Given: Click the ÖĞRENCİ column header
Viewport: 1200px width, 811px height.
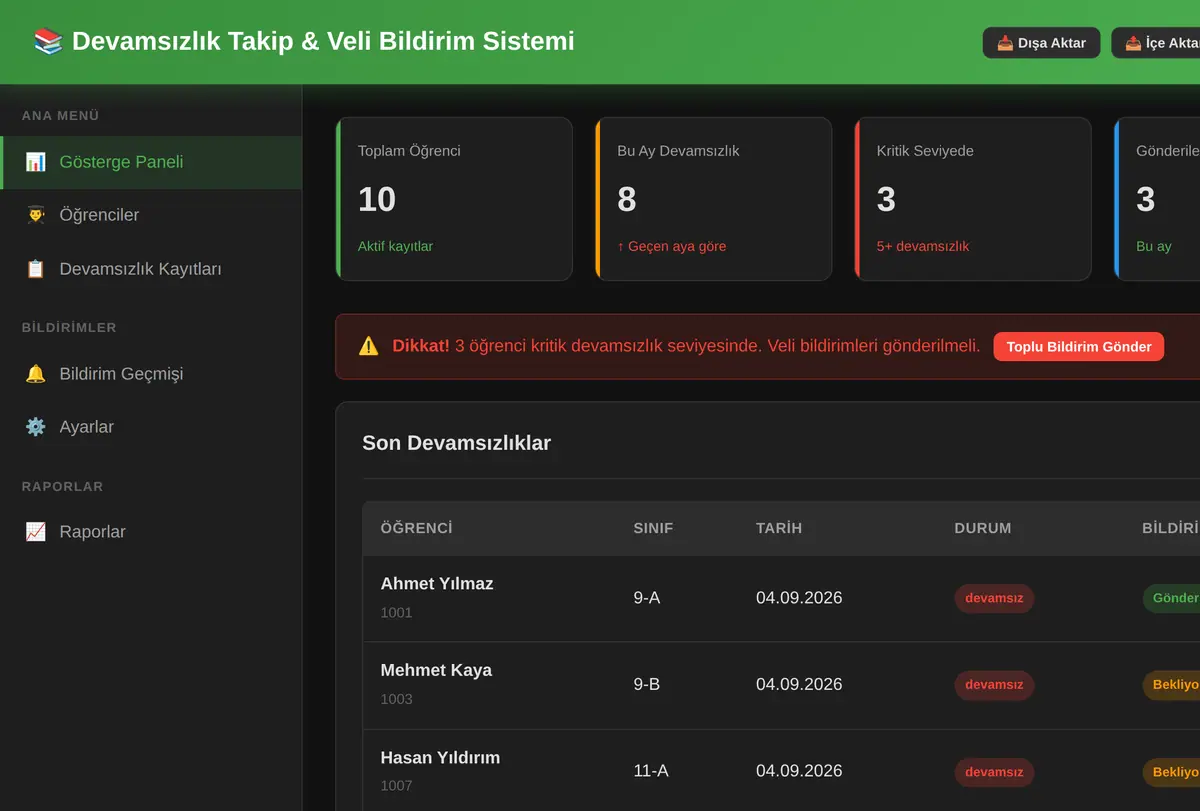Looking at the screenshot, I should point(417,528).
